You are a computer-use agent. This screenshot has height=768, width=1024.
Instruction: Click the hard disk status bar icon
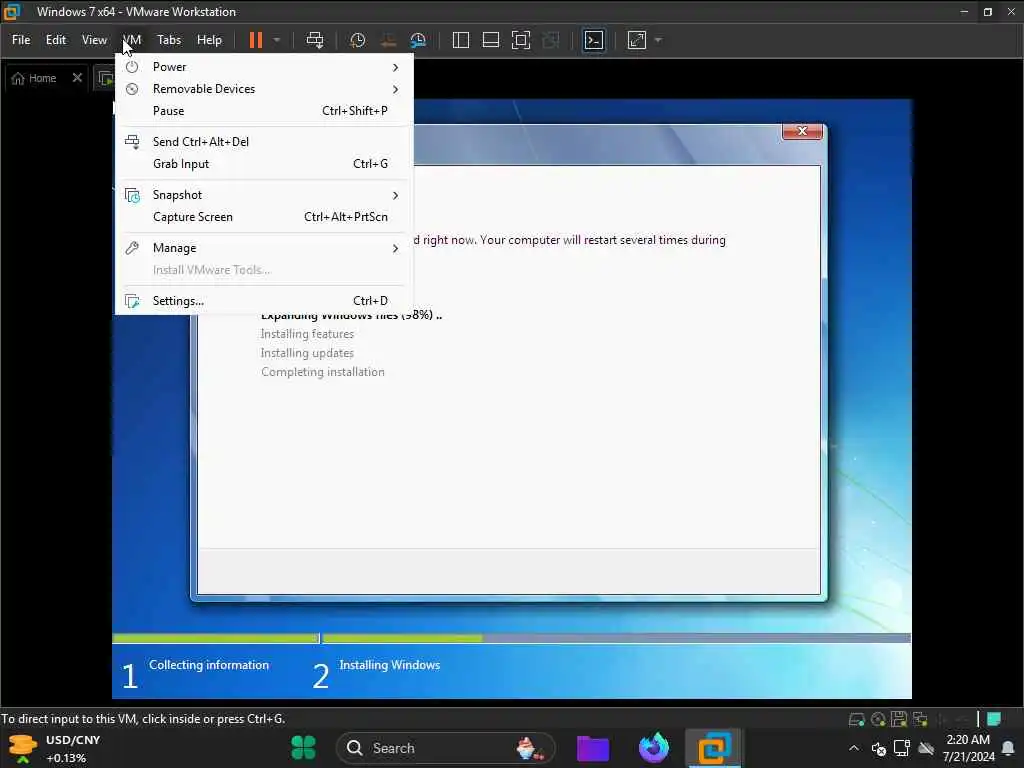tap(857, 719)
